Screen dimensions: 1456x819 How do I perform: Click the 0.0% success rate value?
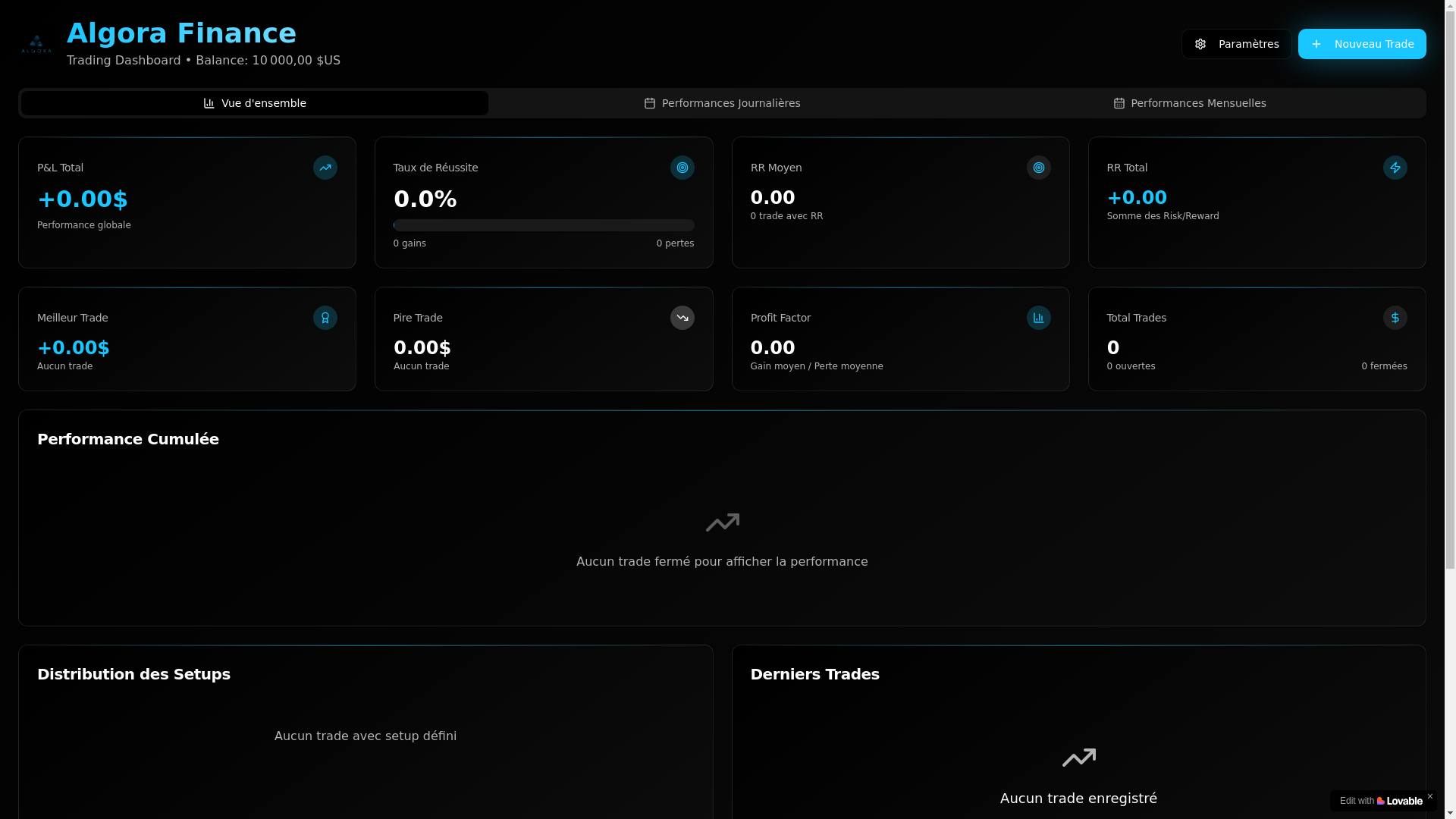click(425, 199)
